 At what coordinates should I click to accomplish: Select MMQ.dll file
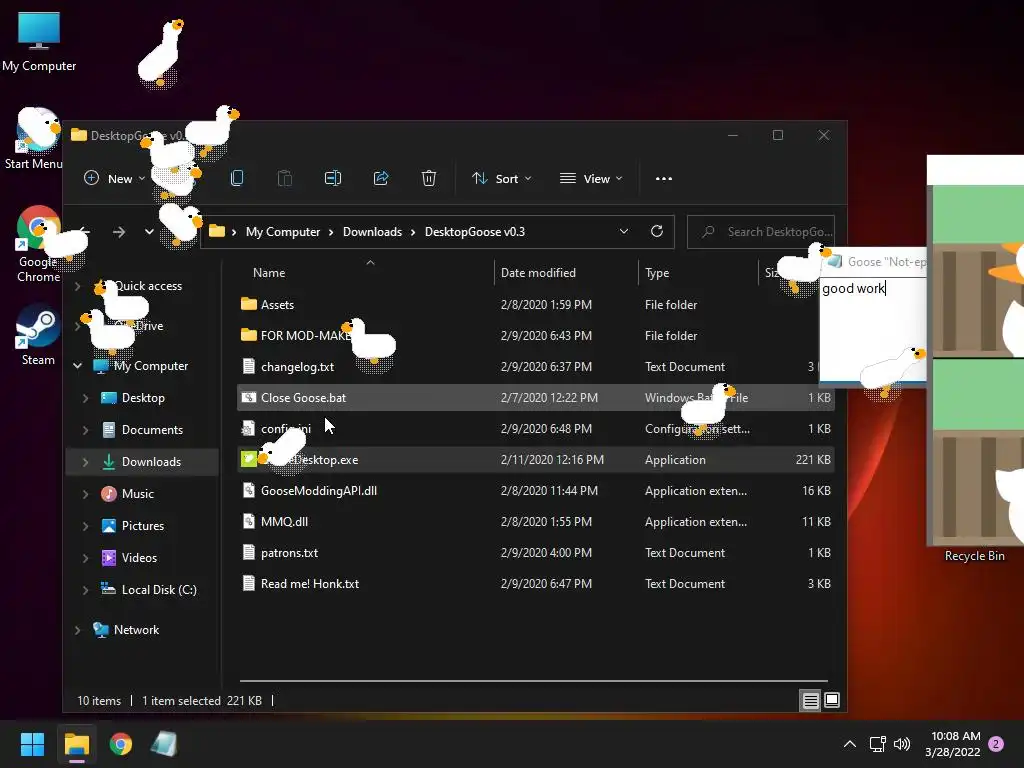(536, 522)
